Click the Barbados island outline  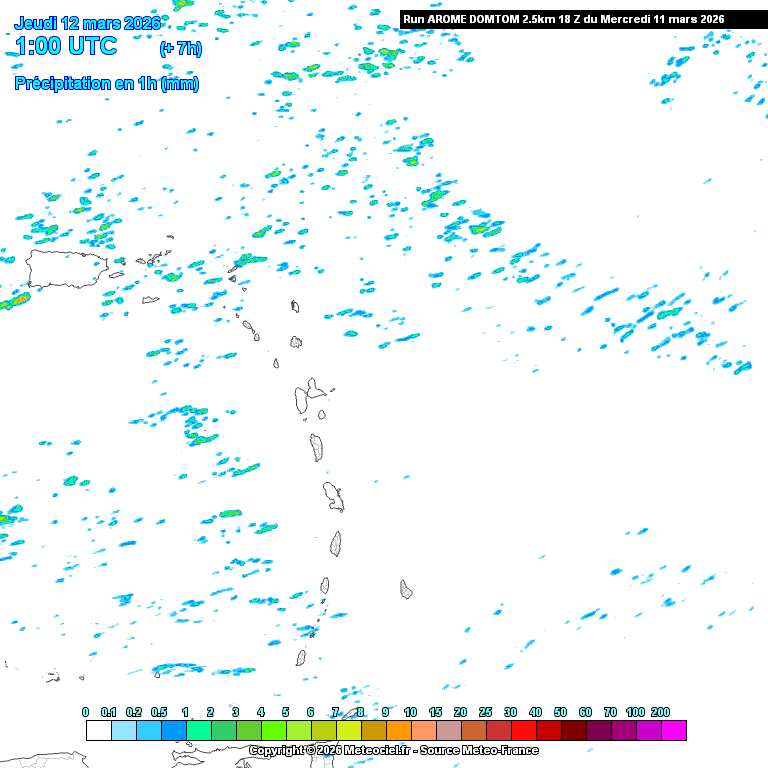point(406,589)
